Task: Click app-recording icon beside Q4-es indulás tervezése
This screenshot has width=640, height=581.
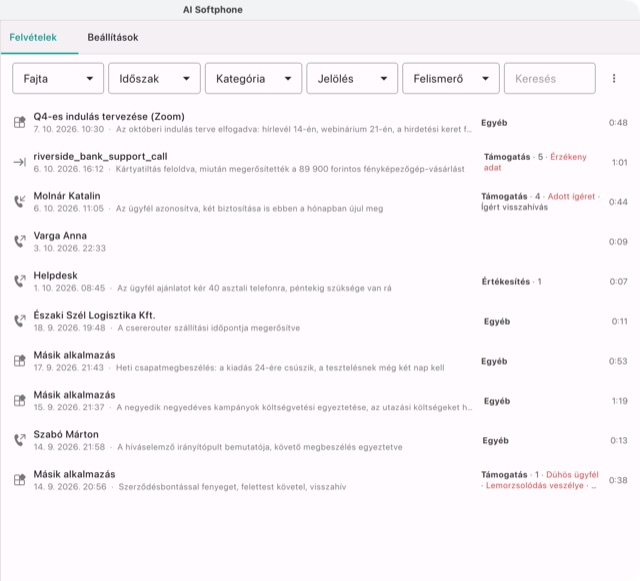Action: 20,122
